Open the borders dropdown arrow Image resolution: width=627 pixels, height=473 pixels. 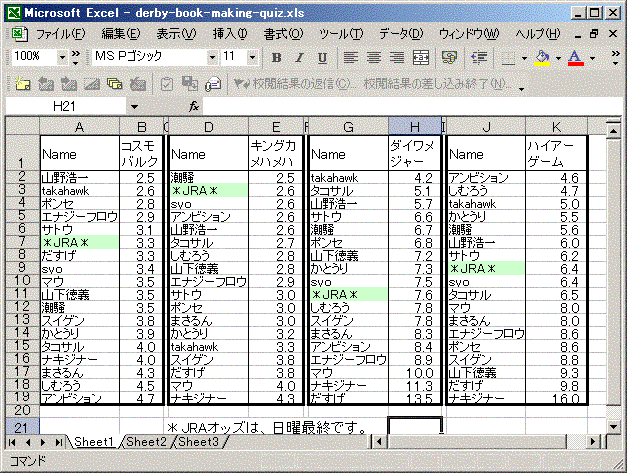[x=524, y=58]
